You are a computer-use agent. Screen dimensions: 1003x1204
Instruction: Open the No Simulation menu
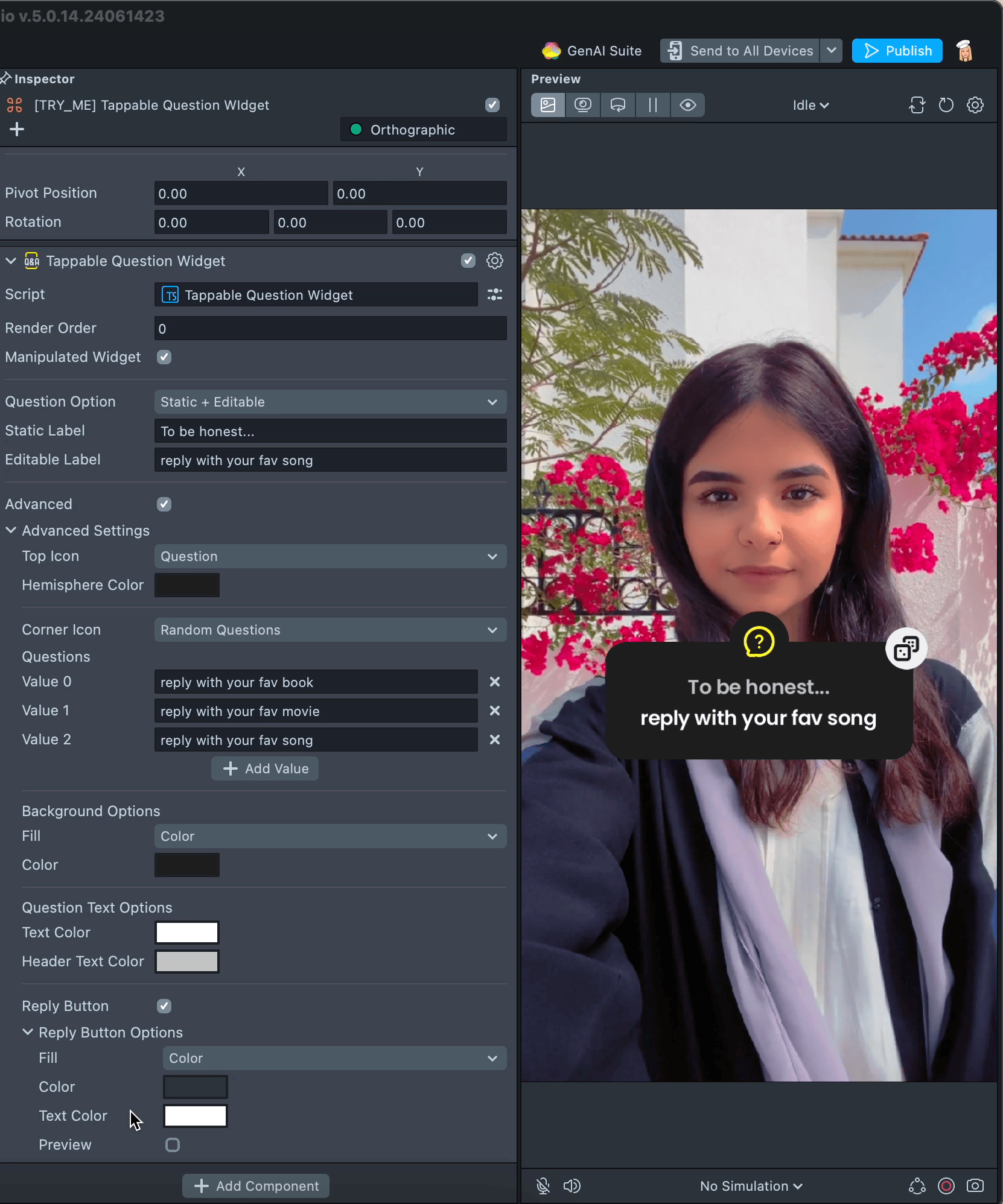click(x=751, y=1186)
